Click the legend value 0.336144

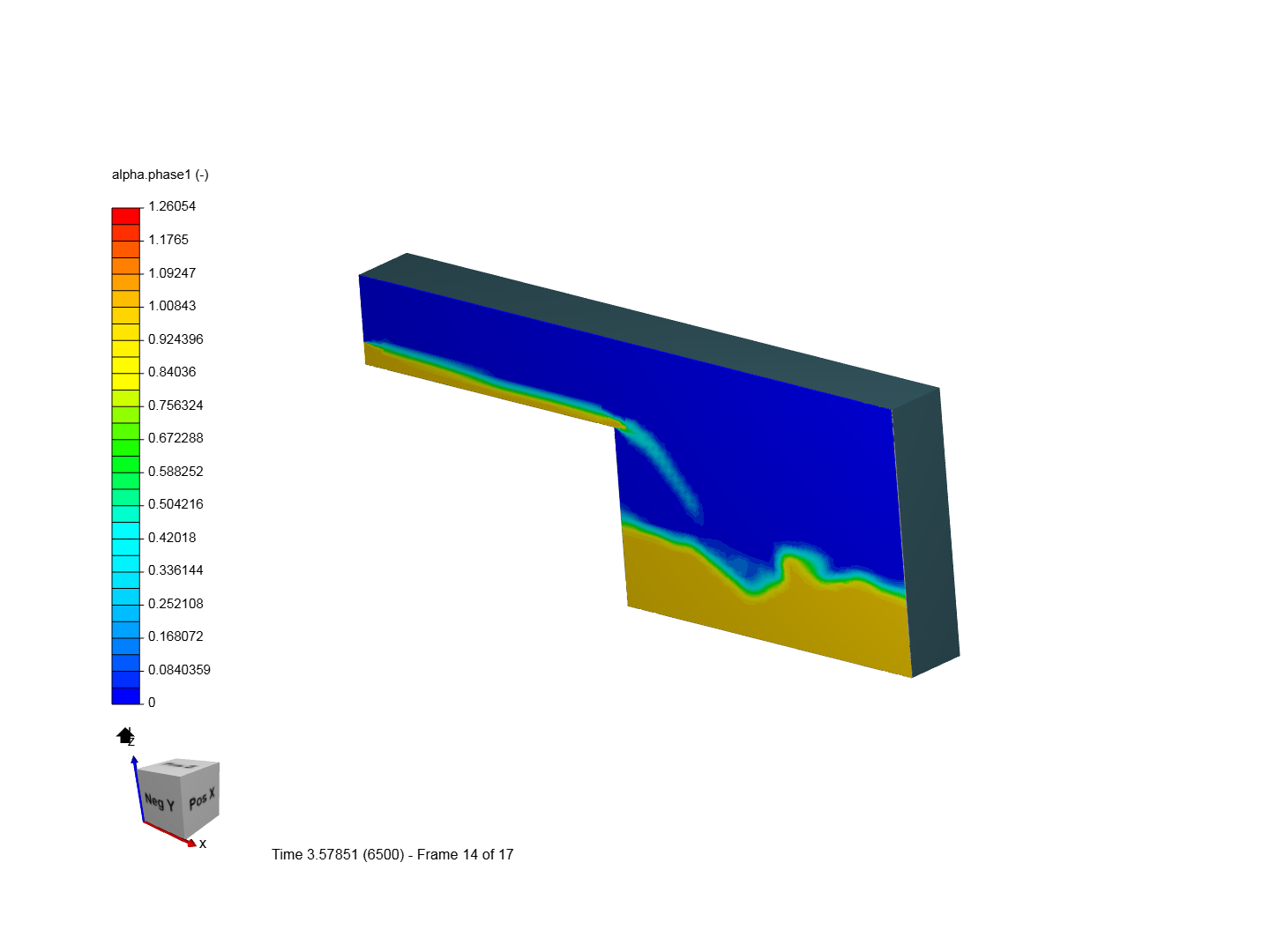tap(176, 570)
